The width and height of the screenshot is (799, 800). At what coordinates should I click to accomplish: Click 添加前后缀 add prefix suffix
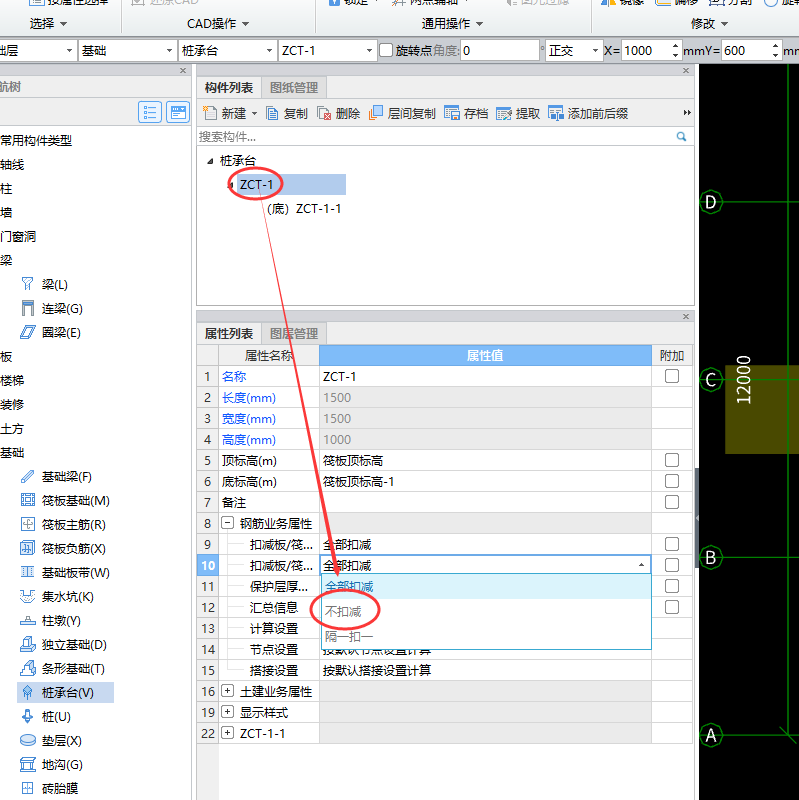pos(588,113)
